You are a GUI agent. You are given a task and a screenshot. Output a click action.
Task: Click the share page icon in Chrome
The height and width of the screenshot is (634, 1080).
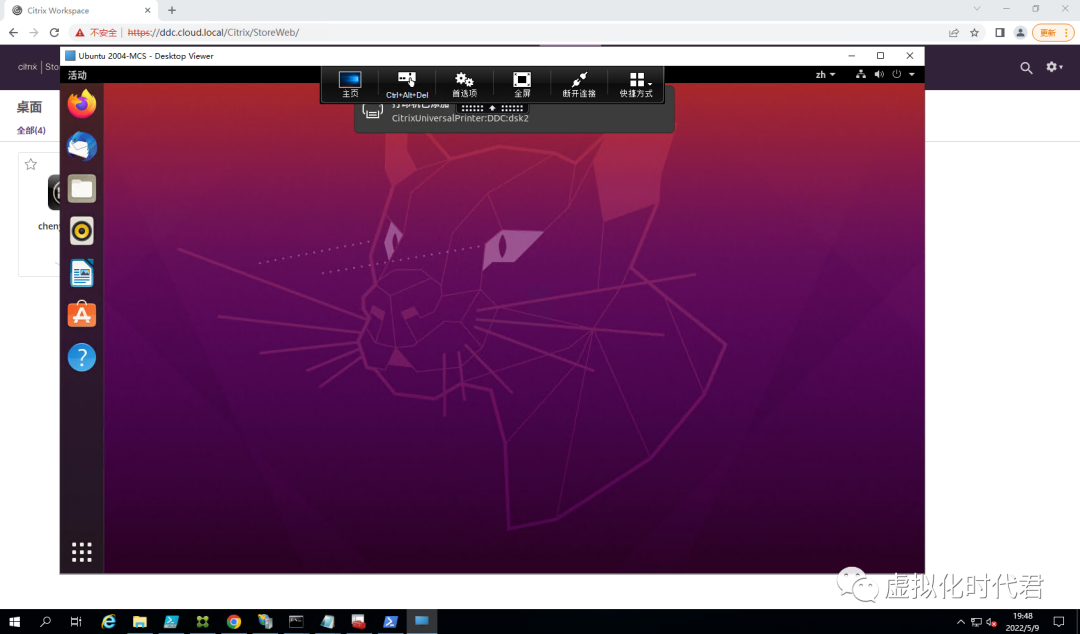[x=954, y=32]
